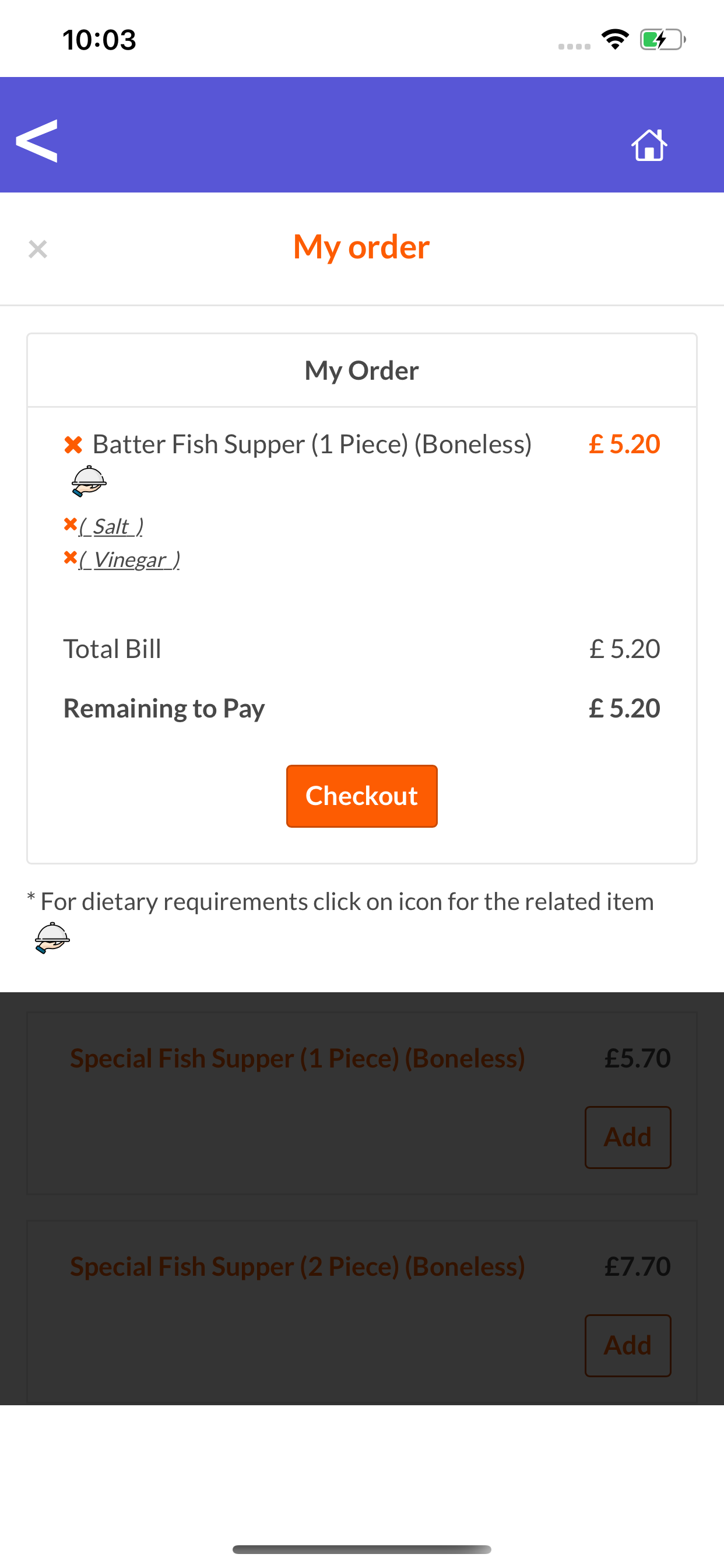The width and height of the screenshot is (724, 1568).
Task: Tap the dietary icon in footnote
Action: [52, 937]
